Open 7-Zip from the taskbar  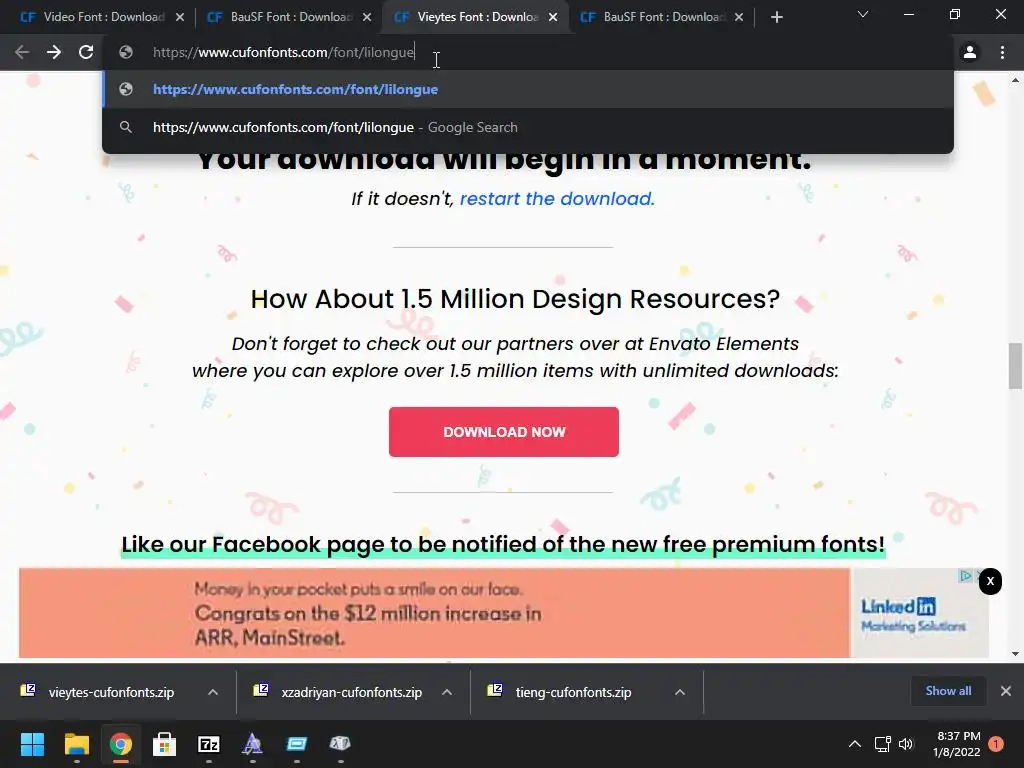209,744
